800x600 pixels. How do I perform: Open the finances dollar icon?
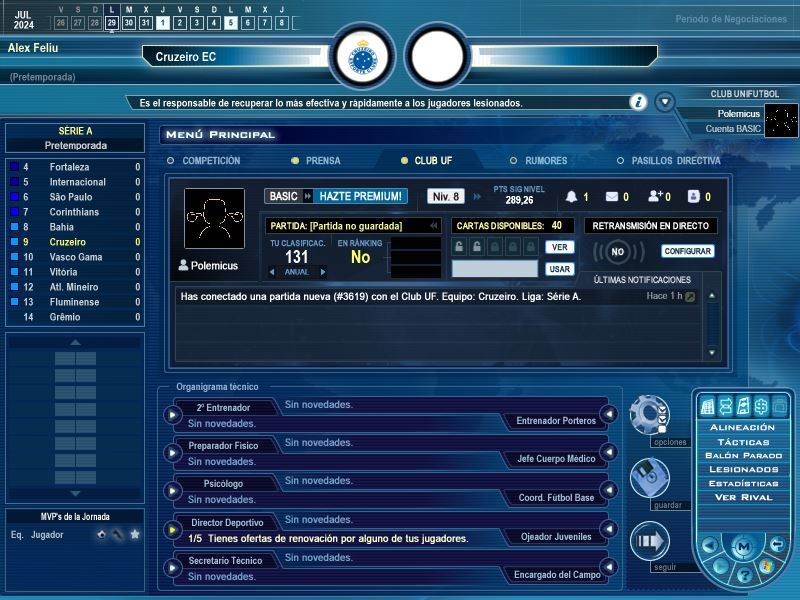point(761,407)
